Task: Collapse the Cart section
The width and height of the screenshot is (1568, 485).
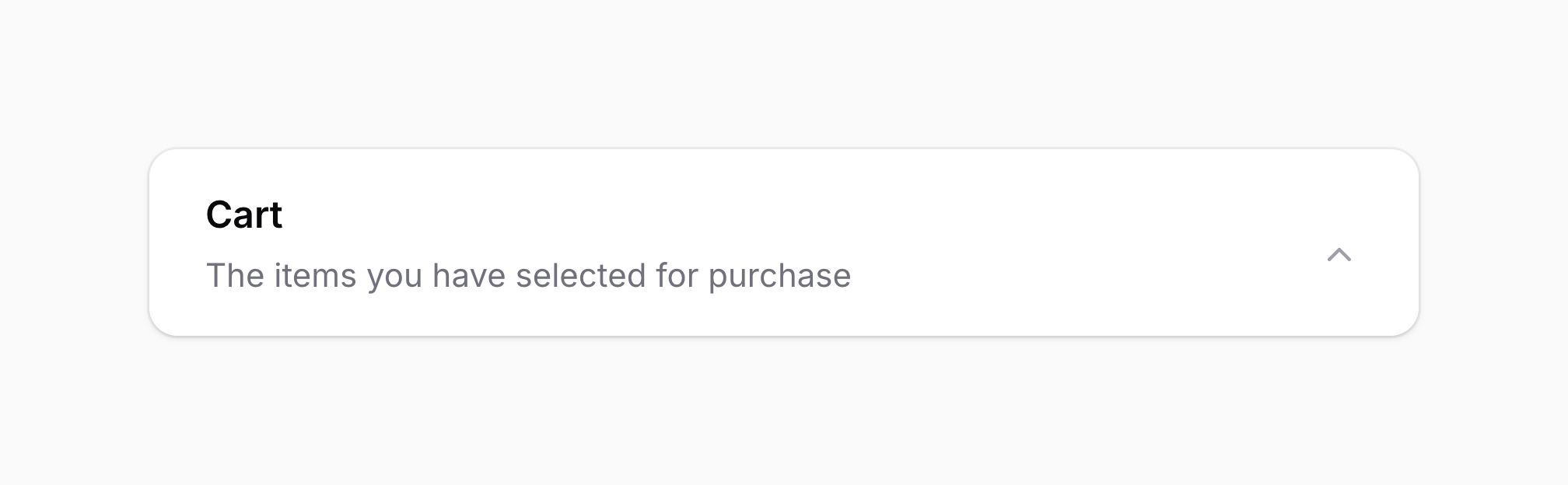Action: (1339, 255)
